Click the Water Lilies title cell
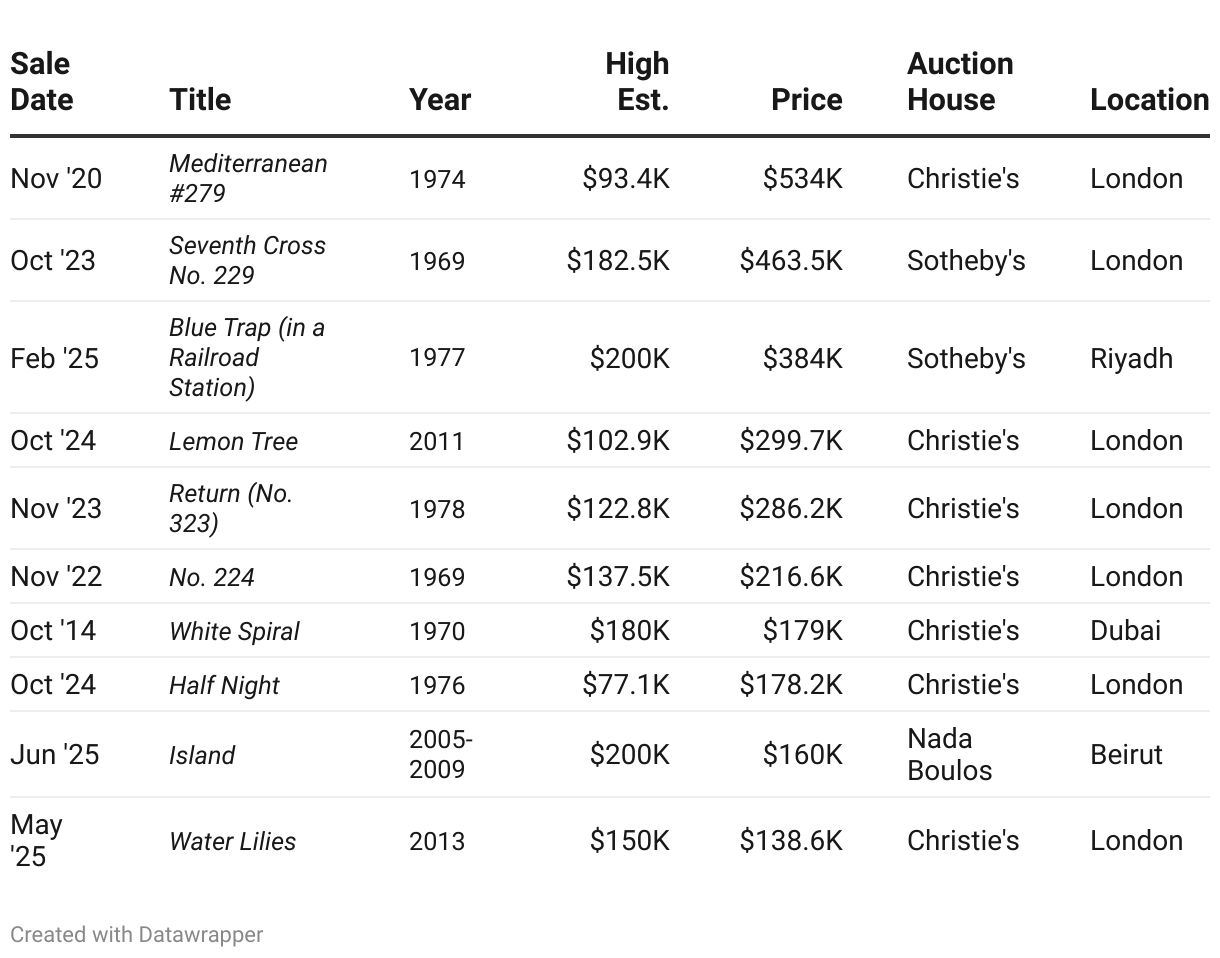 click(232, 841)
